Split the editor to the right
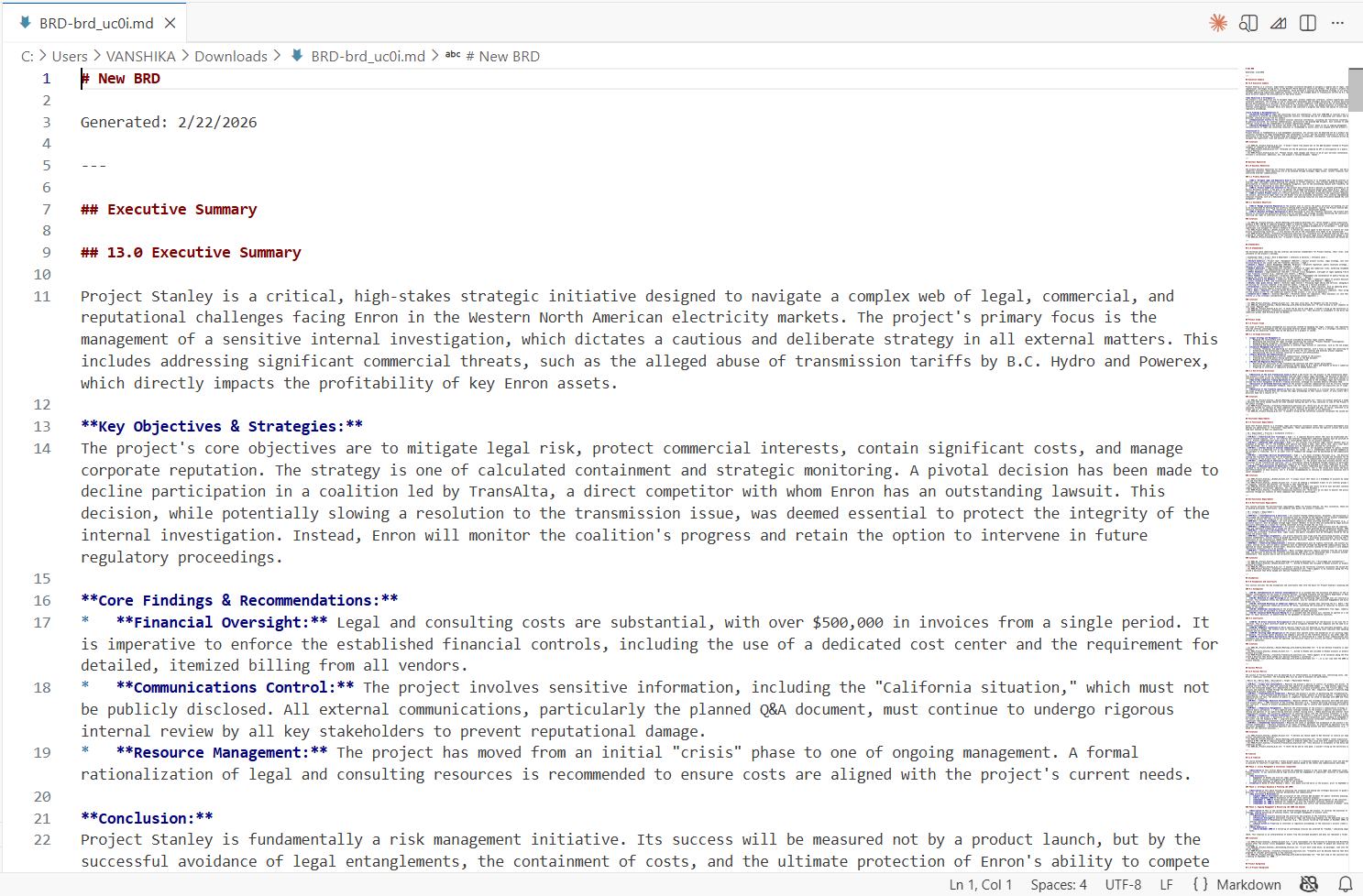The image size is (1363, 896). [1308, 23]
